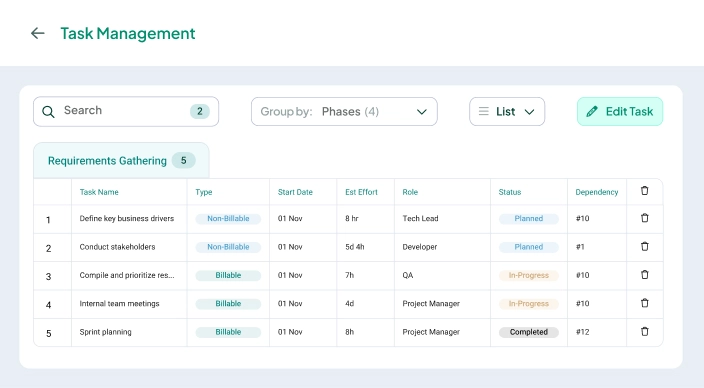This screenshot has width=704, height=388.
Task: Click Developer role cell
Action: [x=419, y=247]
